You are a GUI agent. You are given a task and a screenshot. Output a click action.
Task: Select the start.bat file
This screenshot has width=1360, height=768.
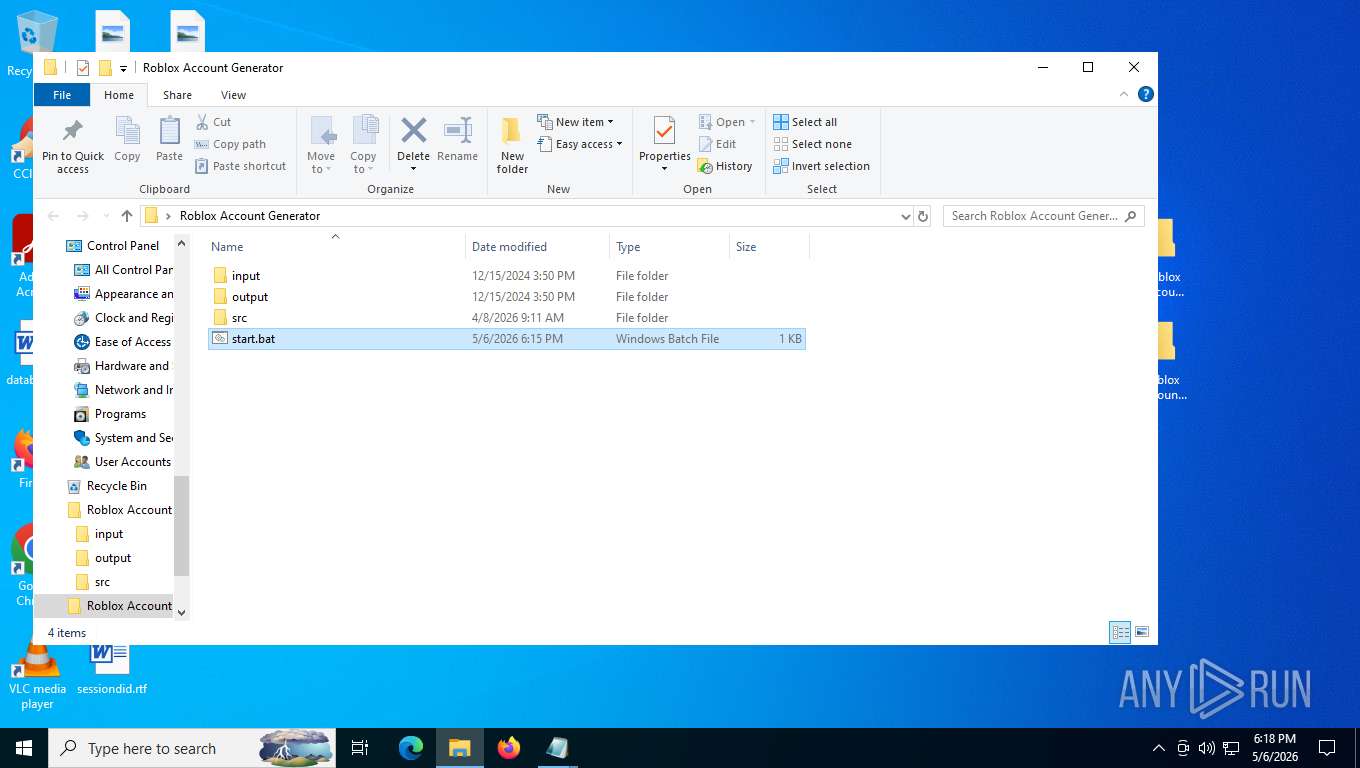point(506,339)
